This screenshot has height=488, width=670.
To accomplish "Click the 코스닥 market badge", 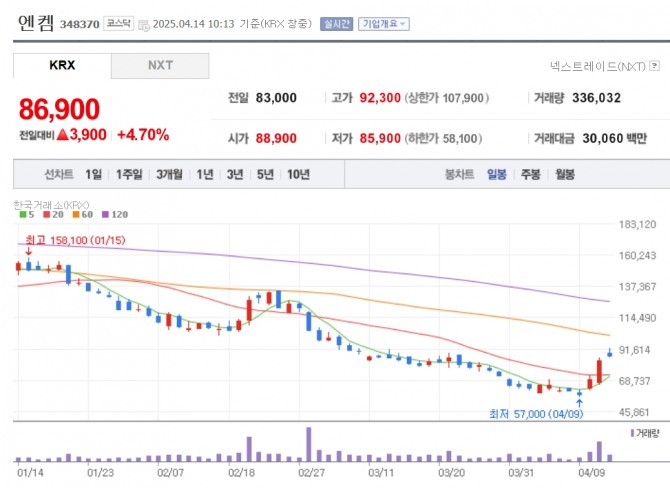I will pyautogui.click(x=118, y=24).
